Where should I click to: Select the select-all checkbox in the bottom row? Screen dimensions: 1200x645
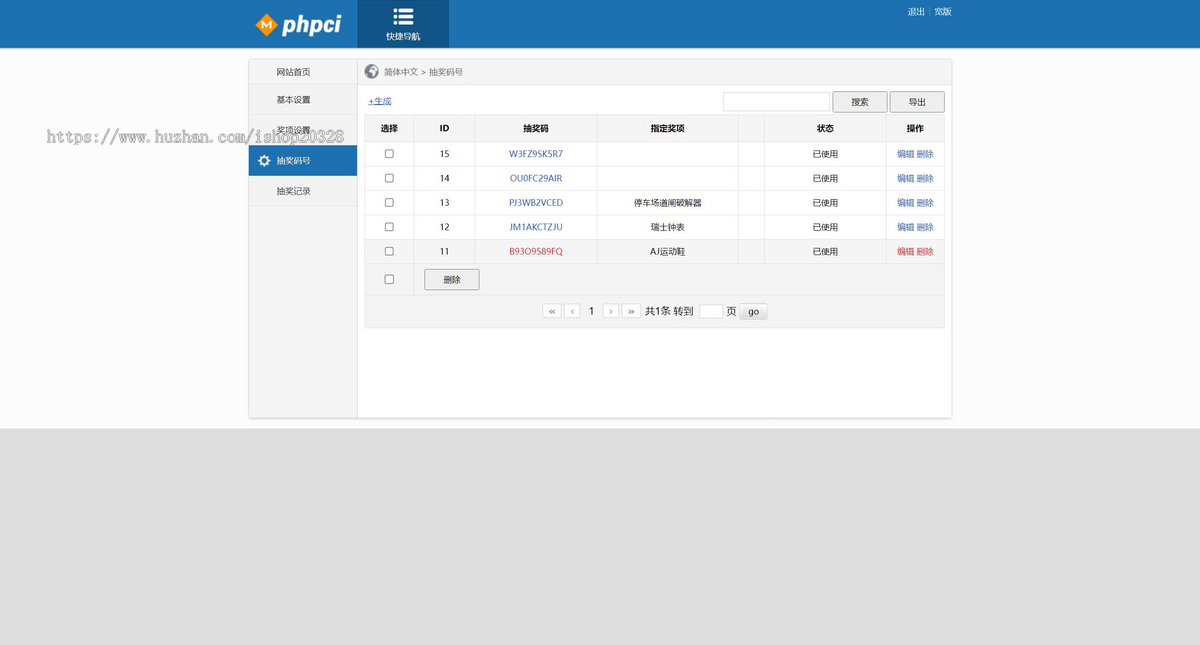tap(389, 279)
